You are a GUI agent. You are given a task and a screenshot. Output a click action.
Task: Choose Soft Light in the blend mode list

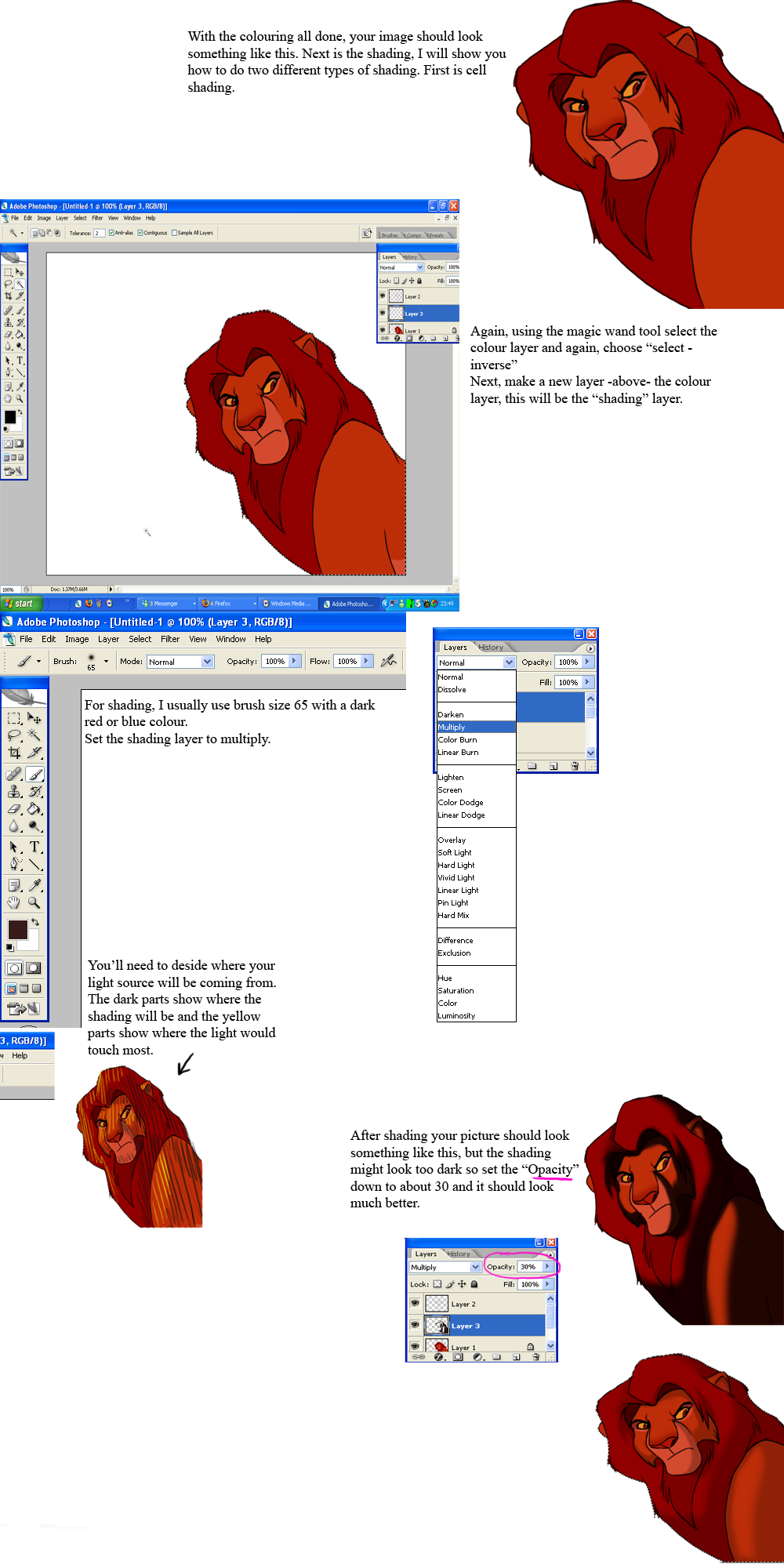(x=455, y=852)
